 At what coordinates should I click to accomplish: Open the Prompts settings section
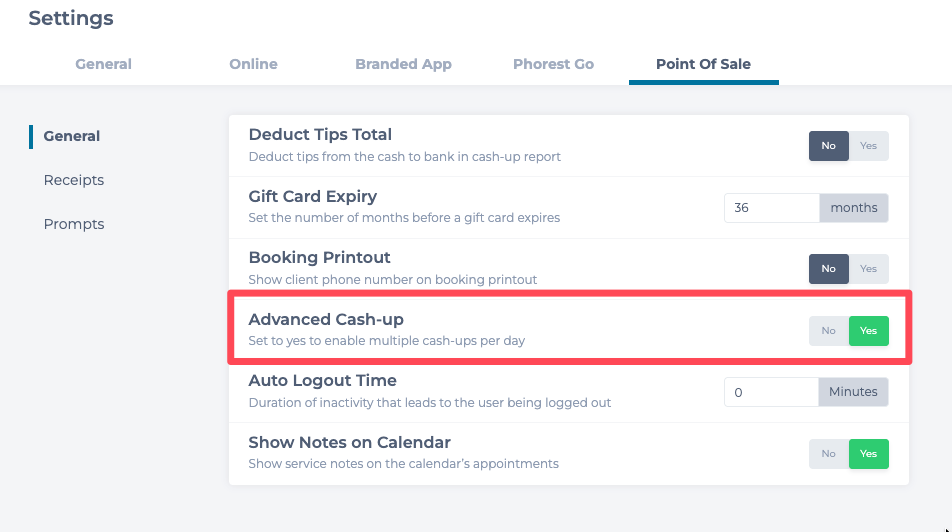[74, 224]
